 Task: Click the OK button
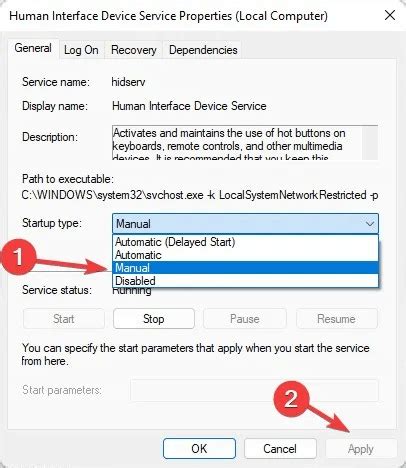point(199,448)
